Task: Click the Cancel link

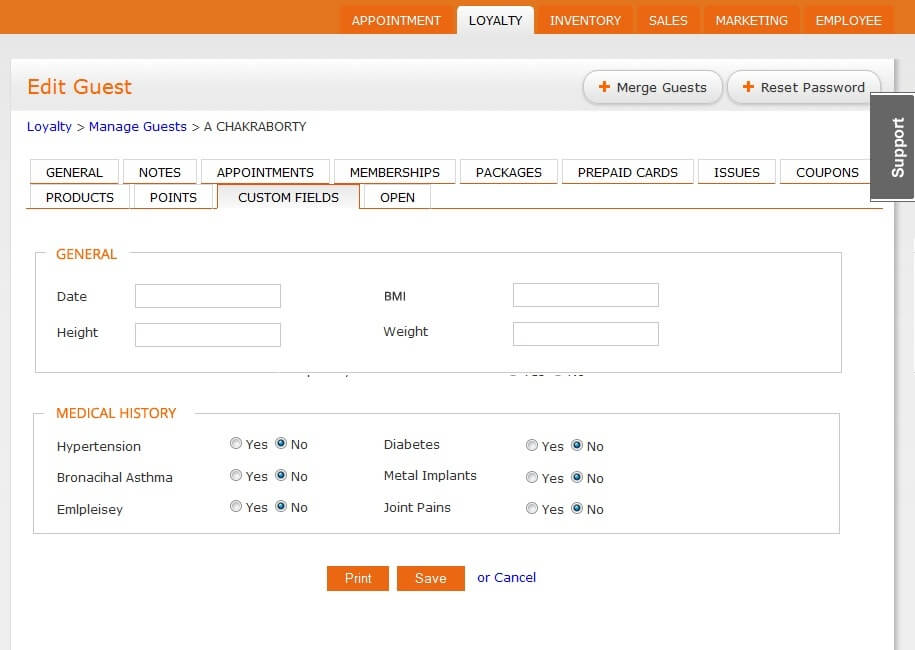Action: click(514, 578)
